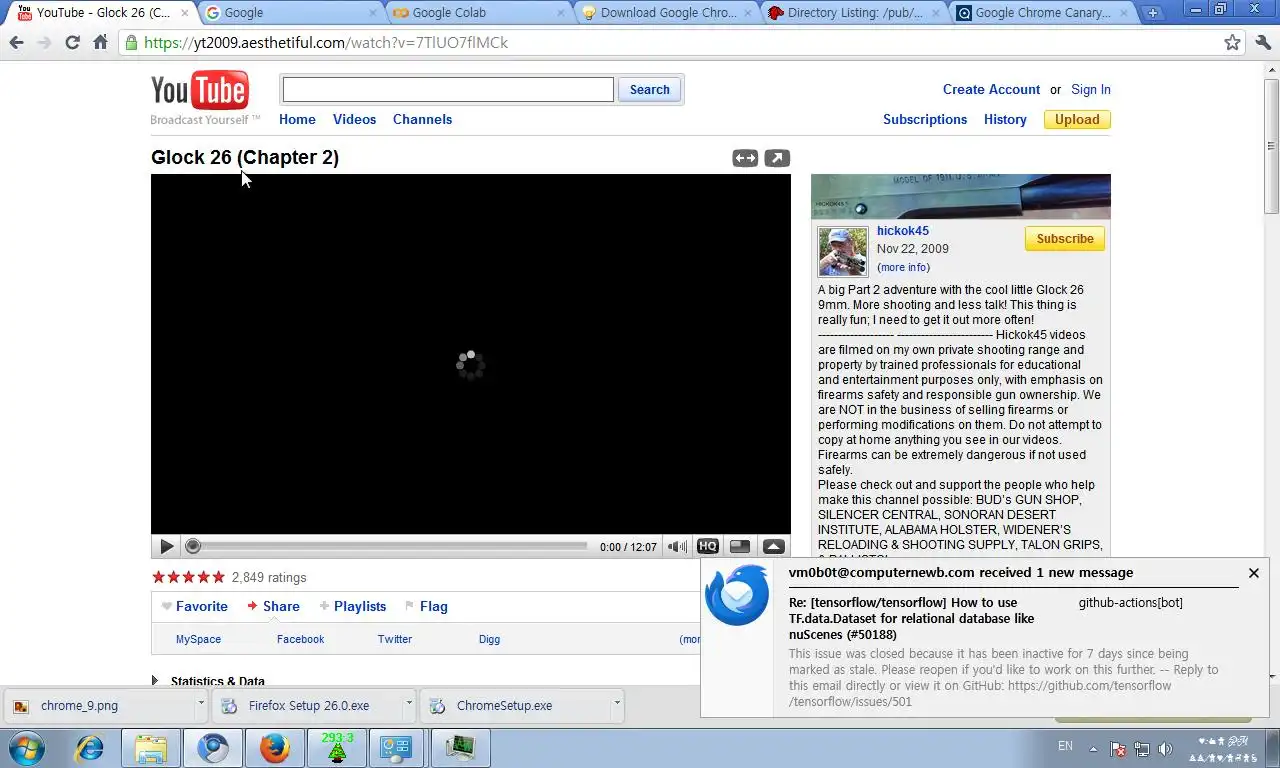Click the Sign In link

(1090, 89)
